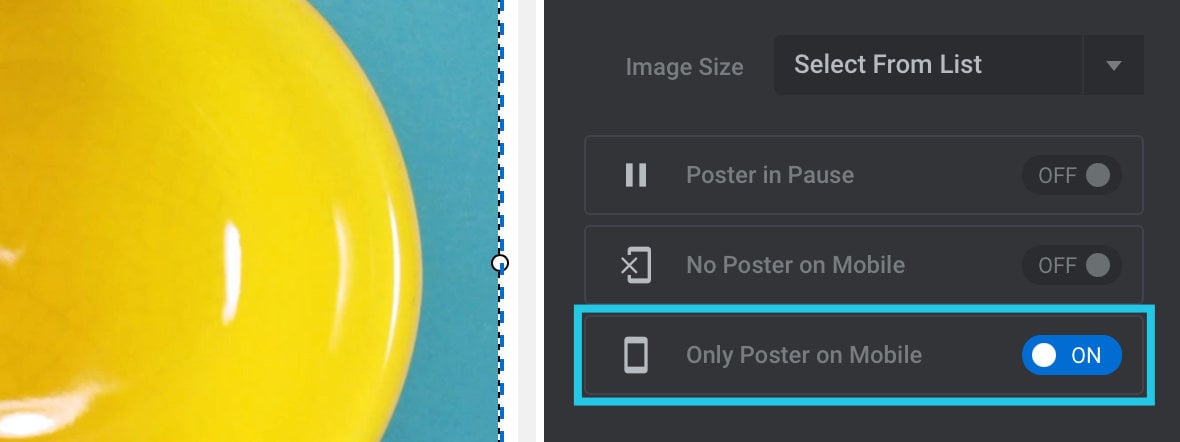Open the Image Size dropdown arrow
The height and width of the screenshot is (442, 1180).
click(x=1114, y=65)
